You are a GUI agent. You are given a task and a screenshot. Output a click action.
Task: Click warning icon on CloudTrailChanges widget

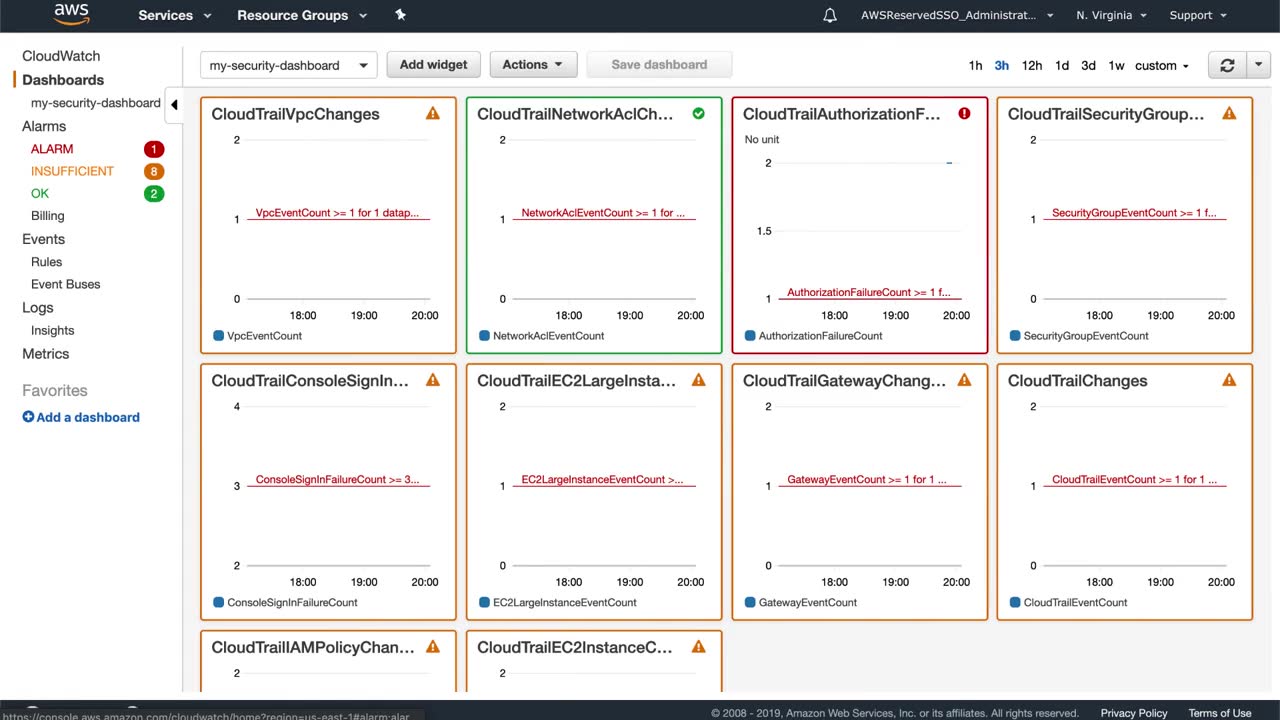pyautogui.click(x=1229, y=380)
